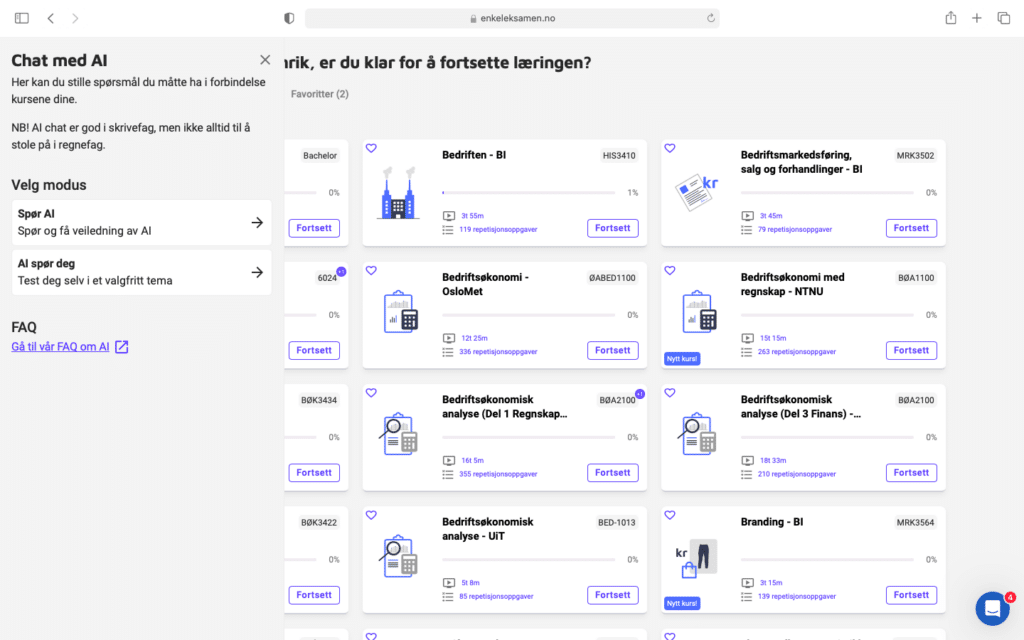1024x640 pixels.
Task: Click the Bedriften - BI progress bar
Action: (528, 193)
